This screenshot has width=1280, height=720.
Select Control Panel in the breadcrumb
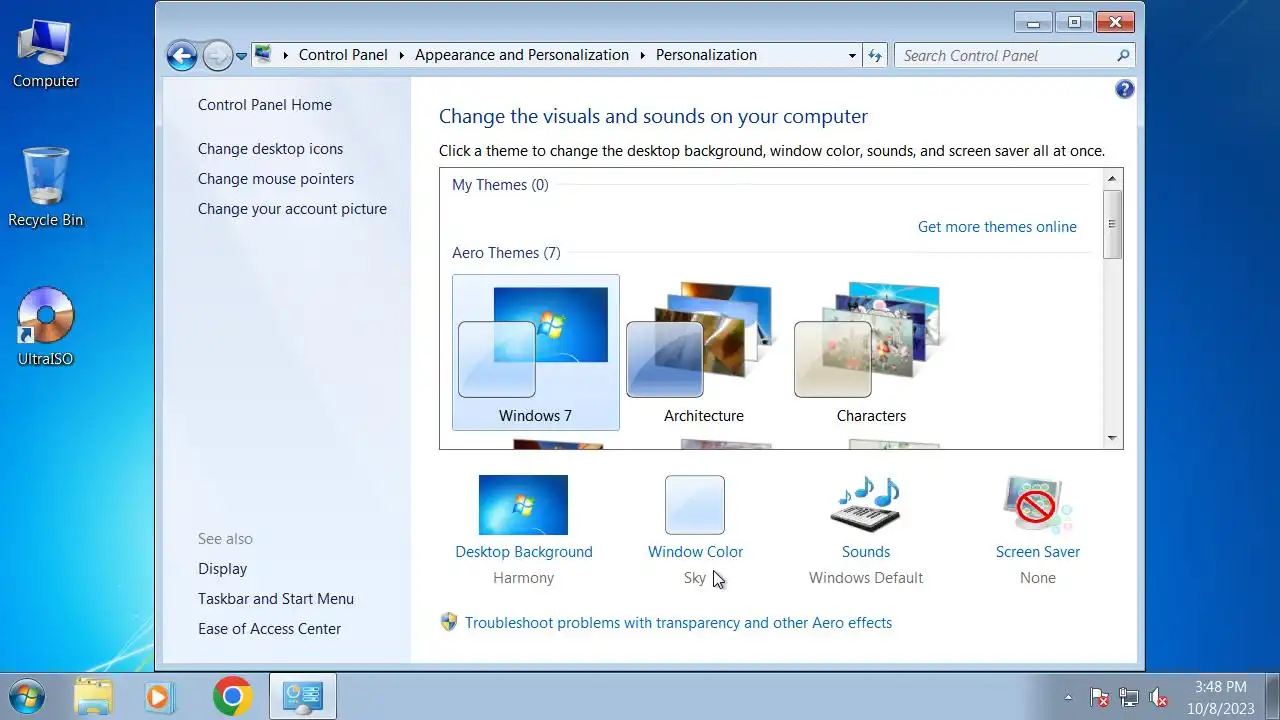coord(343,55)
